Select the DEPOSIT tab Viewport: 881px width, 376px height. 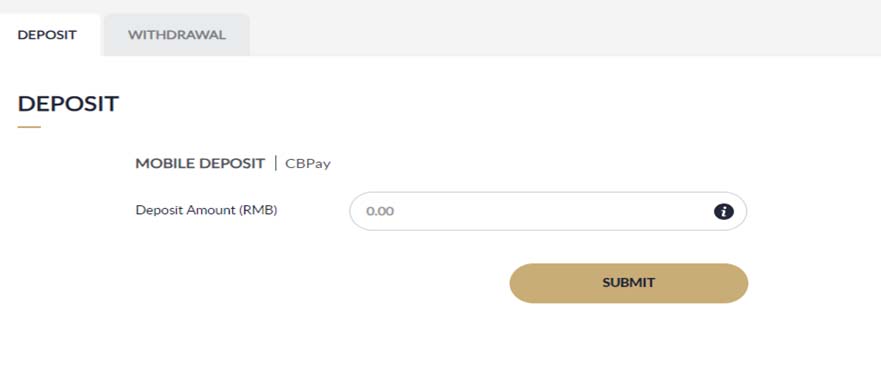tap(47, 35)
